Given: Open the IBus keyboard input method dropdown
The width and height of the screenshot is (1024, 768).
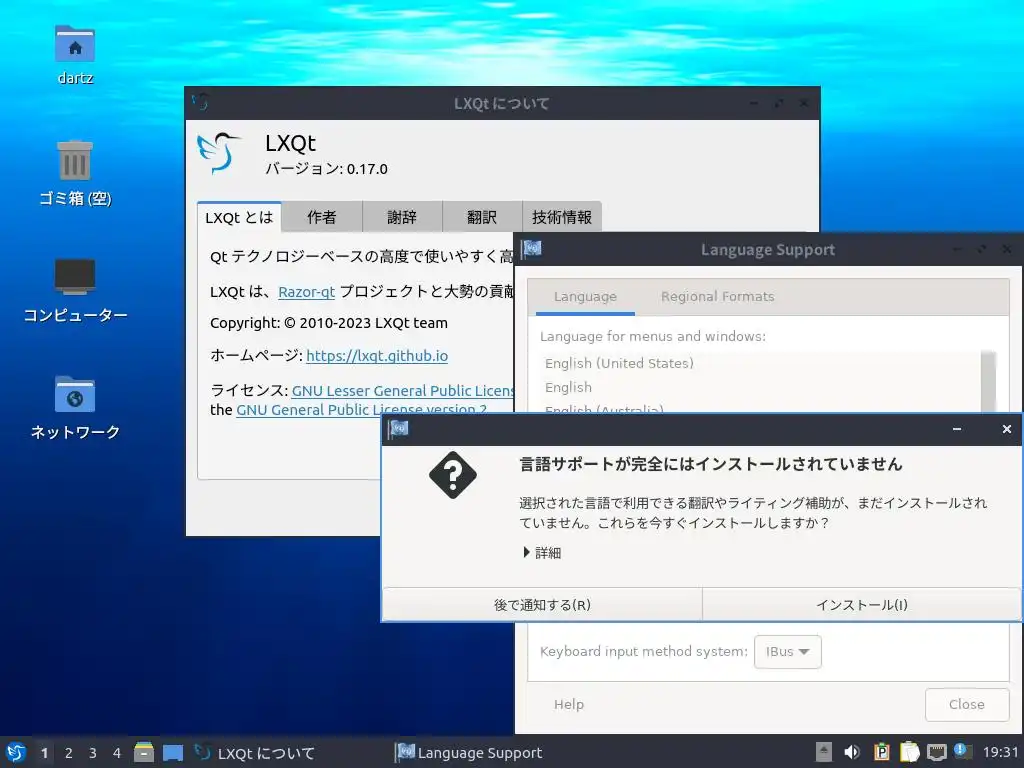Looking at the screenshot, I should point(788,652).
